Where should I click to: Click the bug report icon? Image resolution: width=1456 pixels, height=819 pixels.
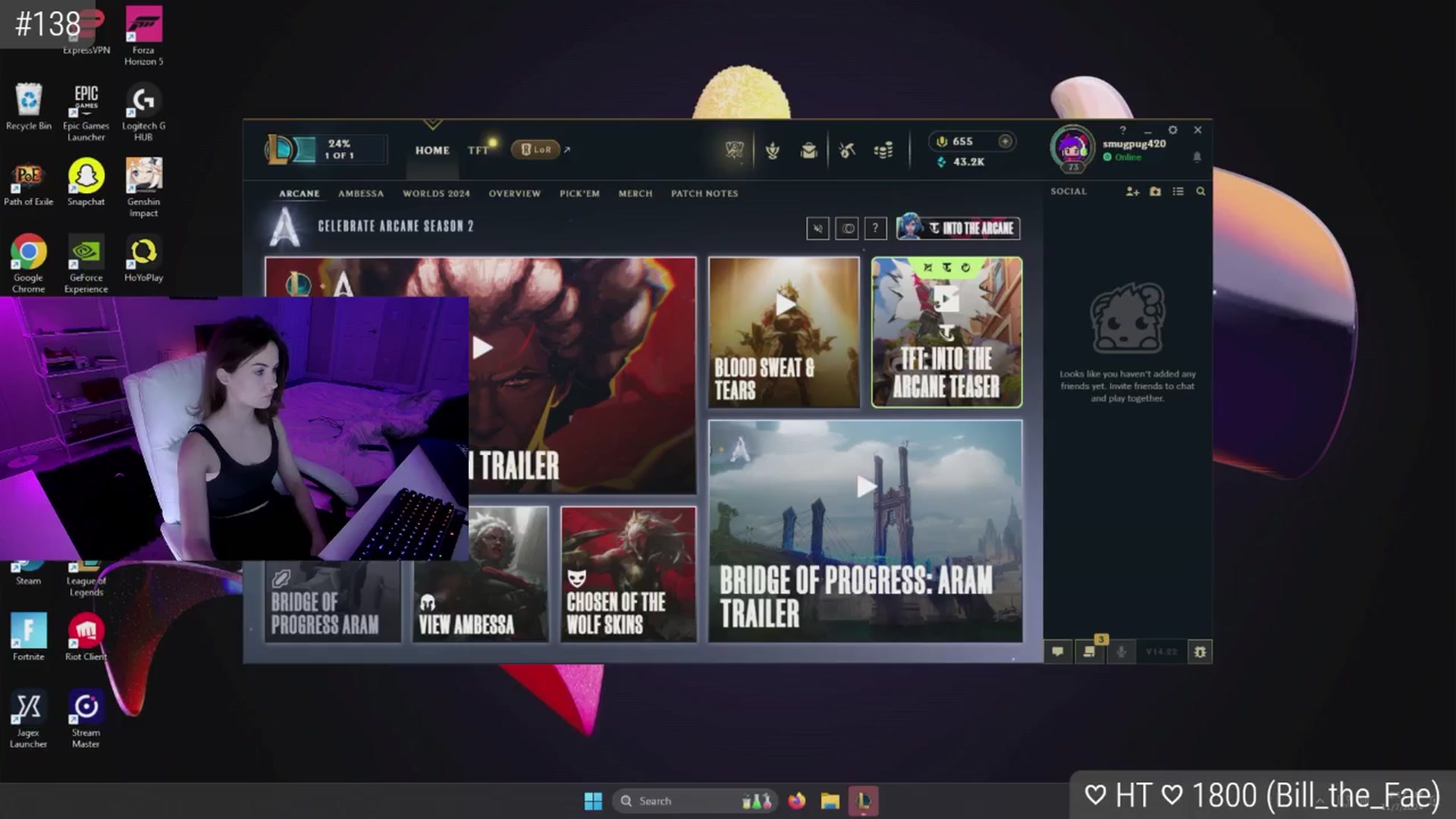coord(1200,651)
